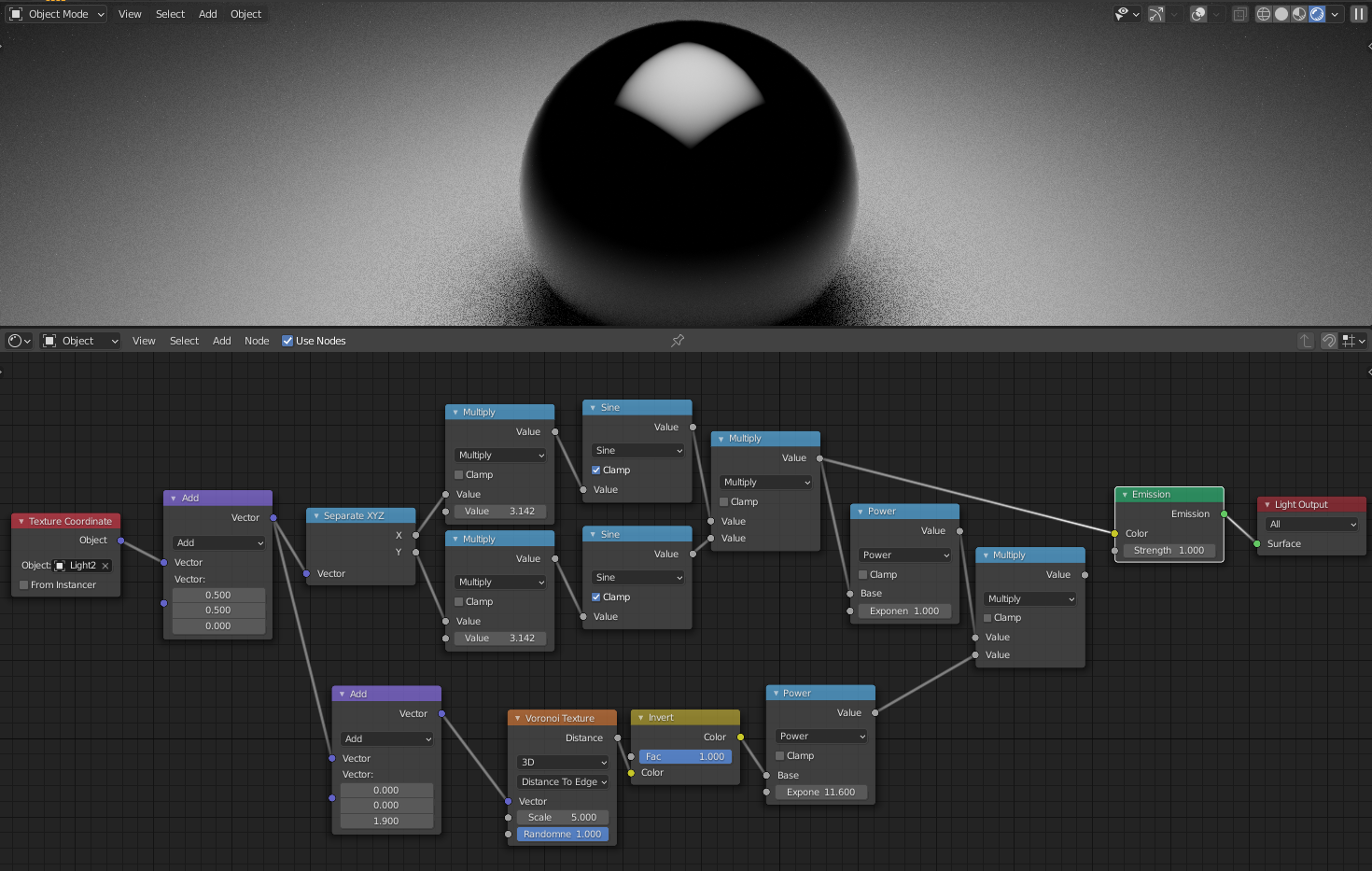
Task: Adjust the Invert Fac slider
Action: [685, 757]
